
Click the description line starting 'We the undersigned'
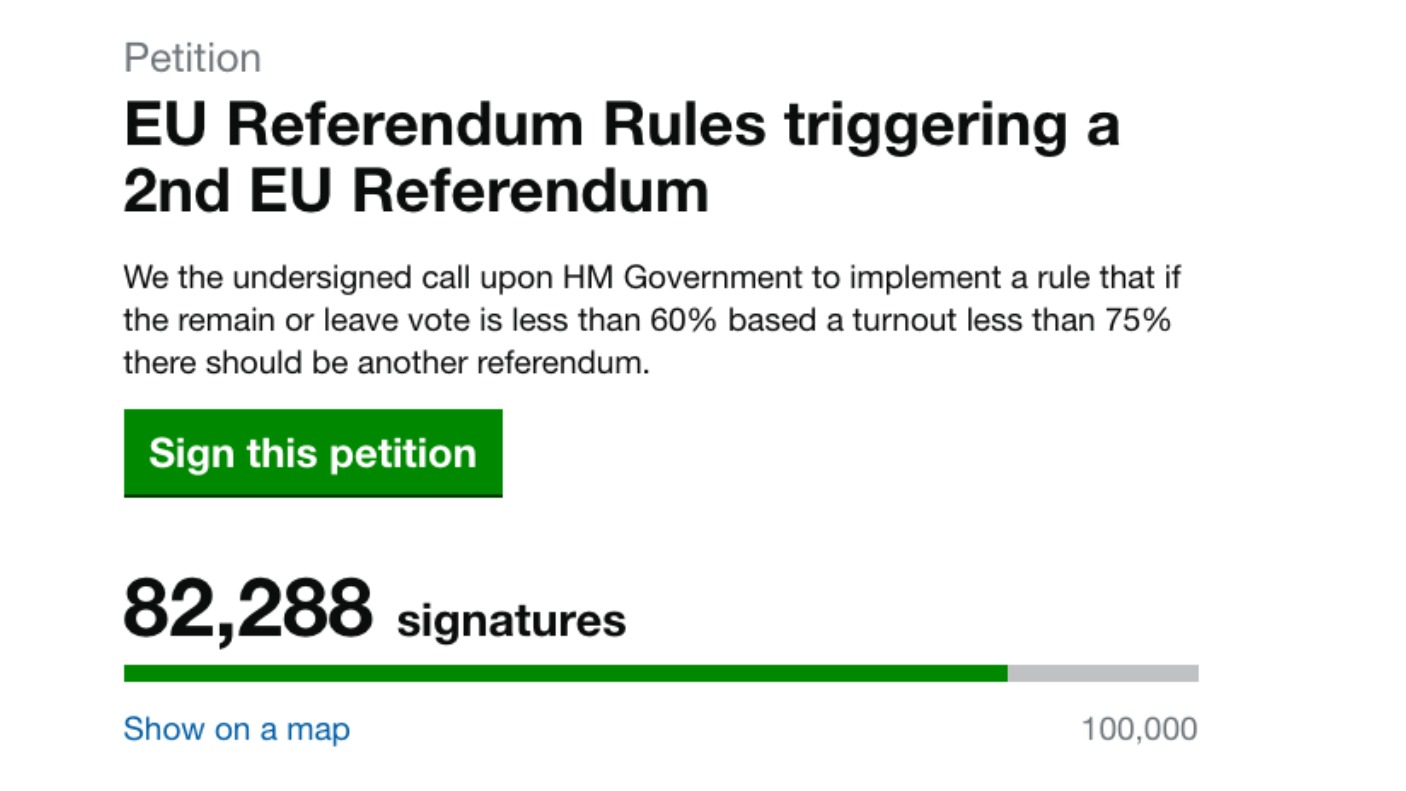coord(652,277)
